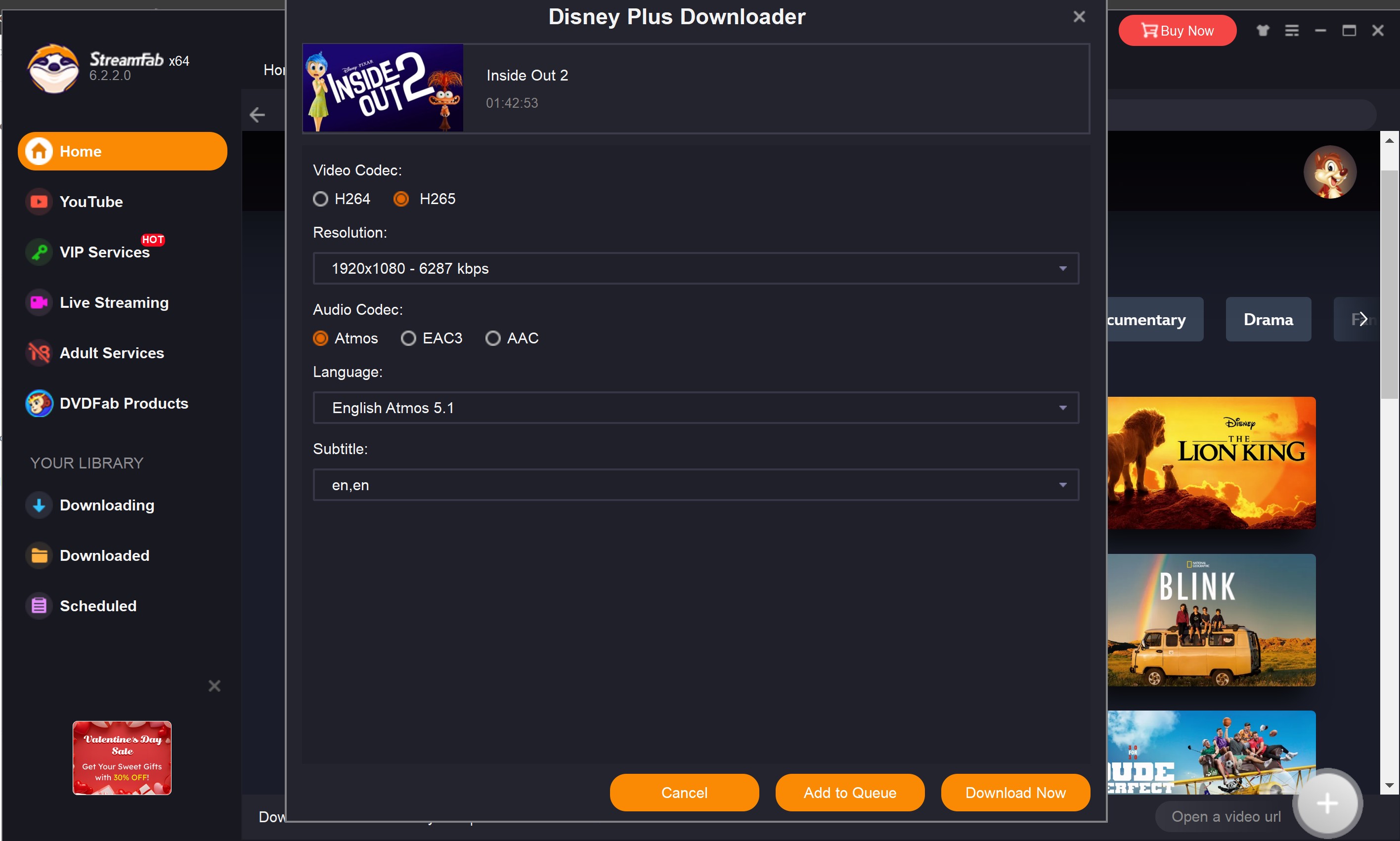
Task: Open the Blink movie thumbnail
Action: pyautogui.click(x=1211, y=620)
